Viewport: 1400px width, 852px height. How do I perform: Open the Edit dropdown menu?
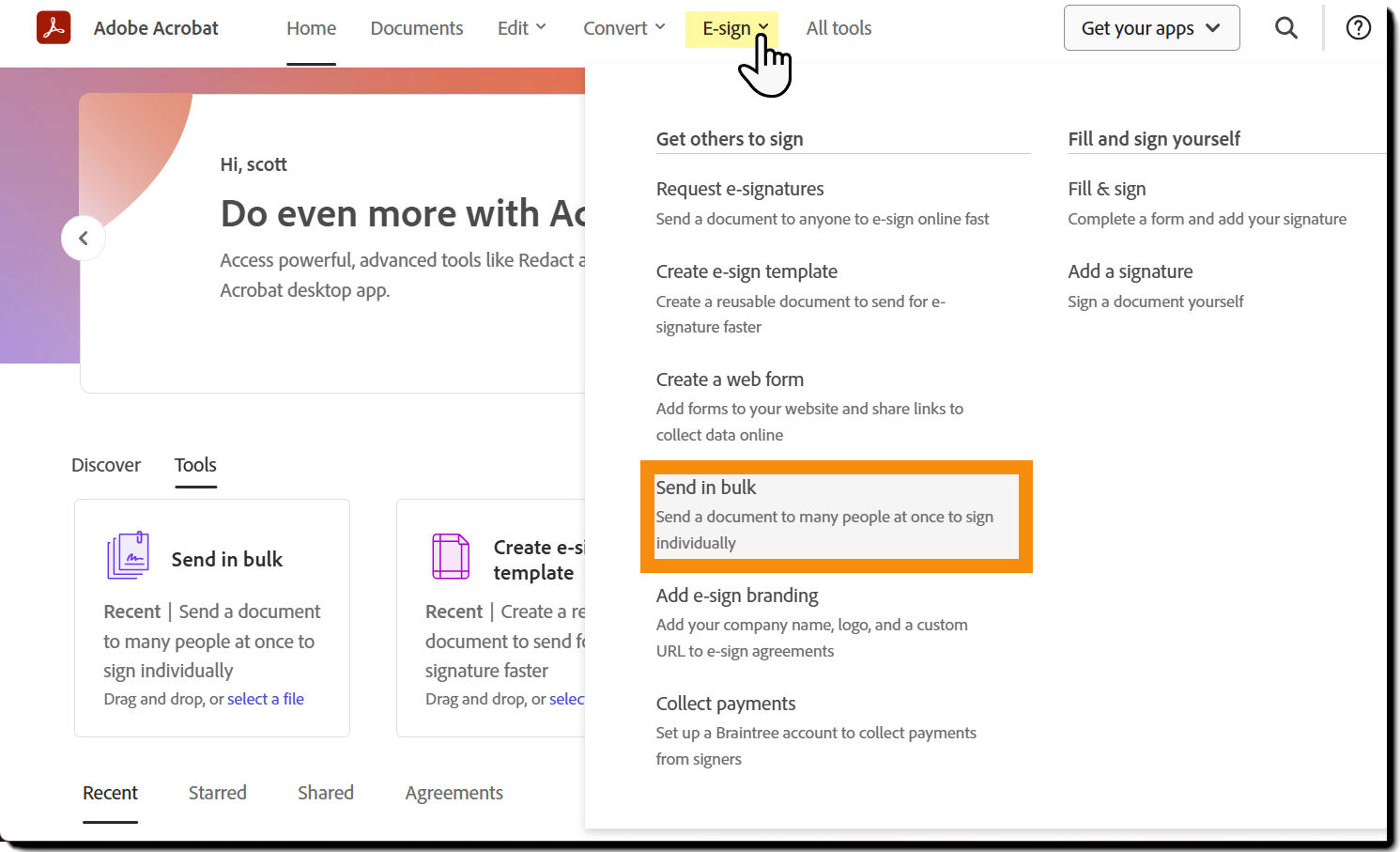click(521, 28)
